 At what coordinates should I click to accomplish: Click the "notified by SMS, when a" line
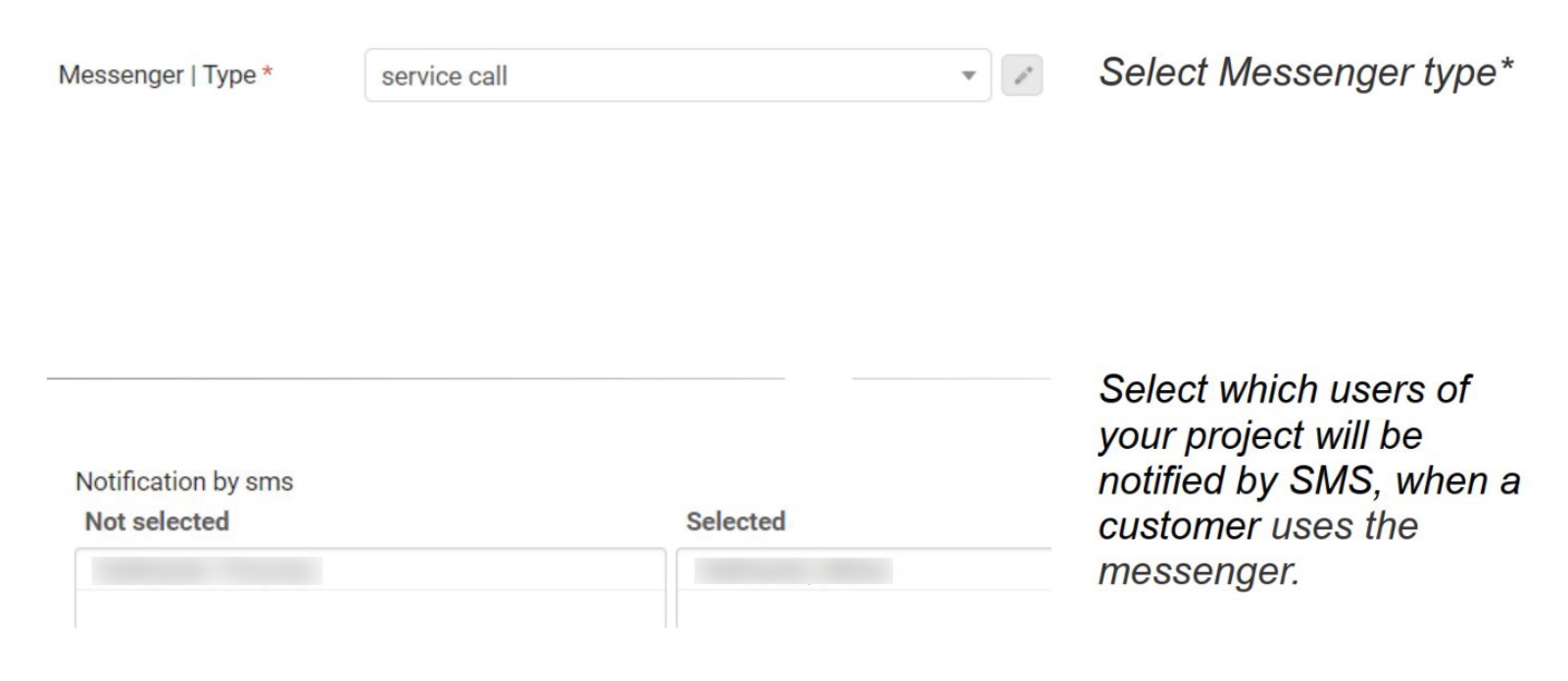[x=1309, y=481]
